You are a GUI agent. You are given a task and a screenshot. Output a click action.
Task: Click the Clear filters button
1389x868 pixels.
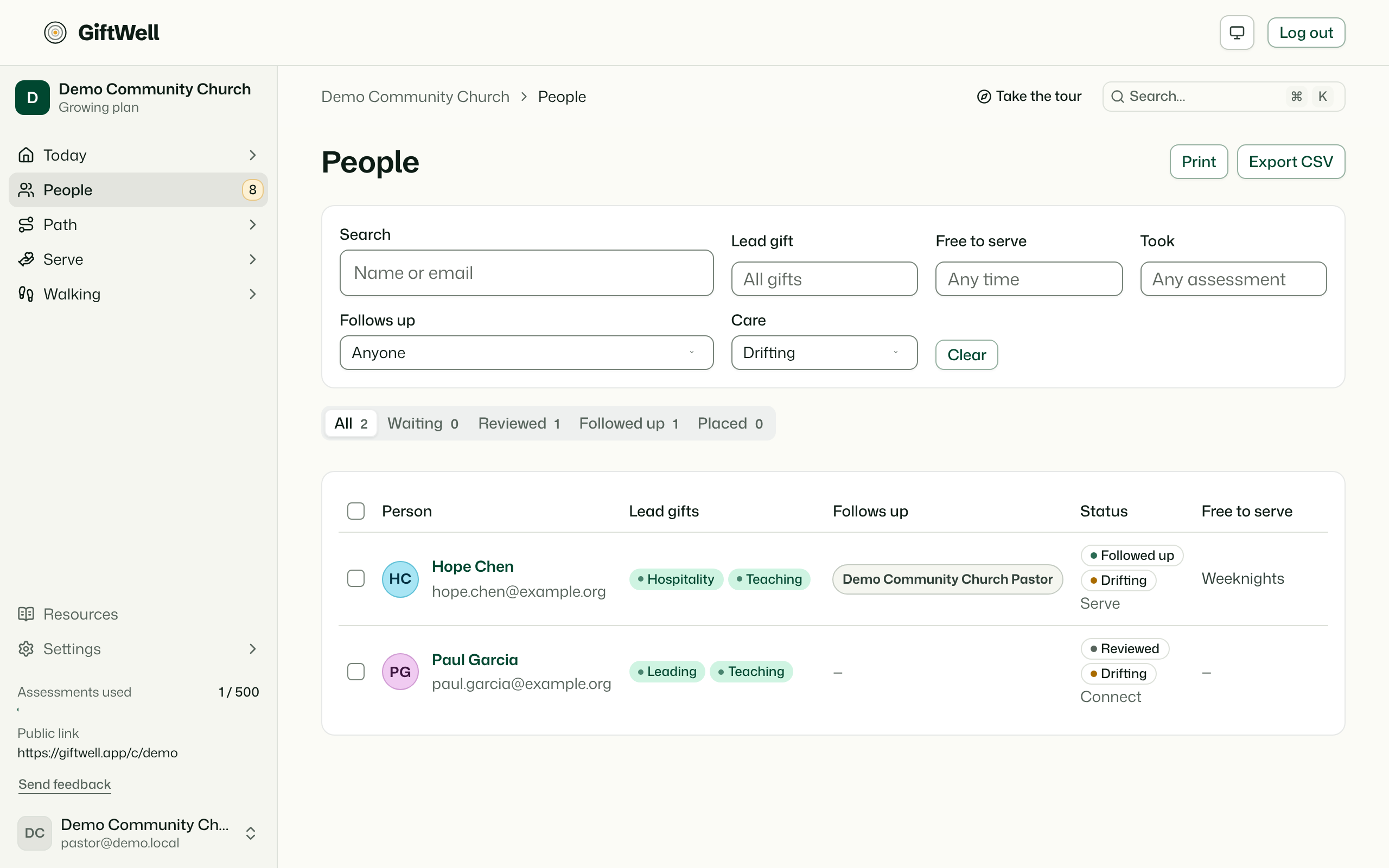tap(966, 355)
